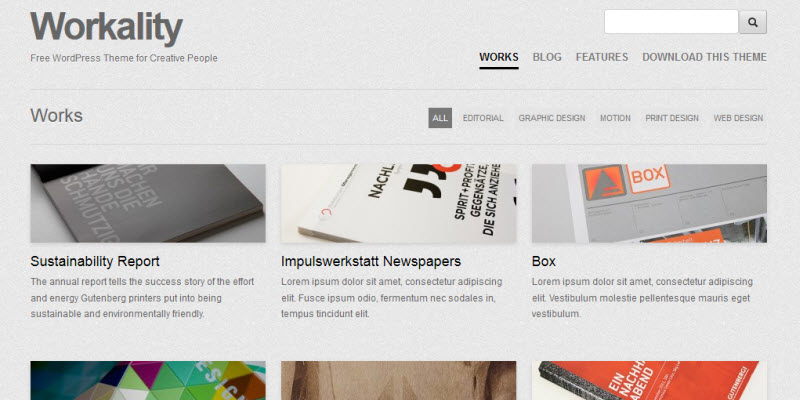Click the magnifying glass search icon
The image size is (800, 400).
coord(753,22)
